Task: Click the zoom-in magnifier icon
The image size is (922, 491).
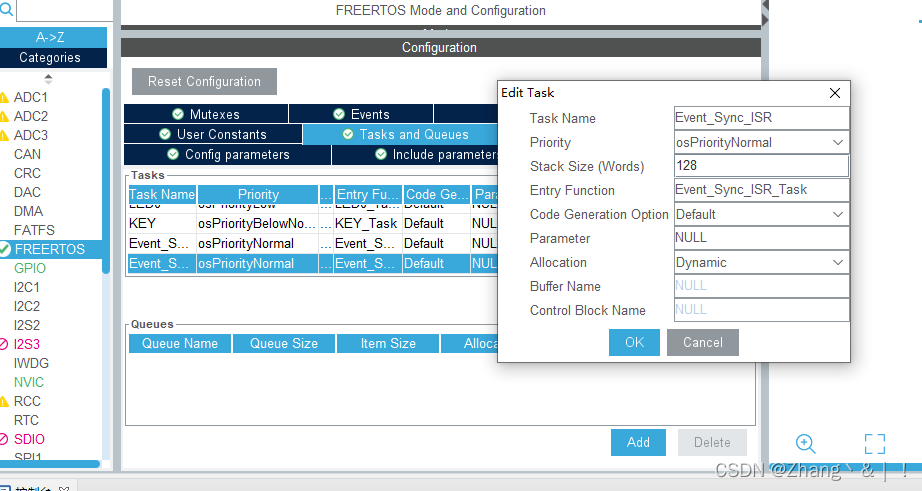Action: click(x=805, y=444)
